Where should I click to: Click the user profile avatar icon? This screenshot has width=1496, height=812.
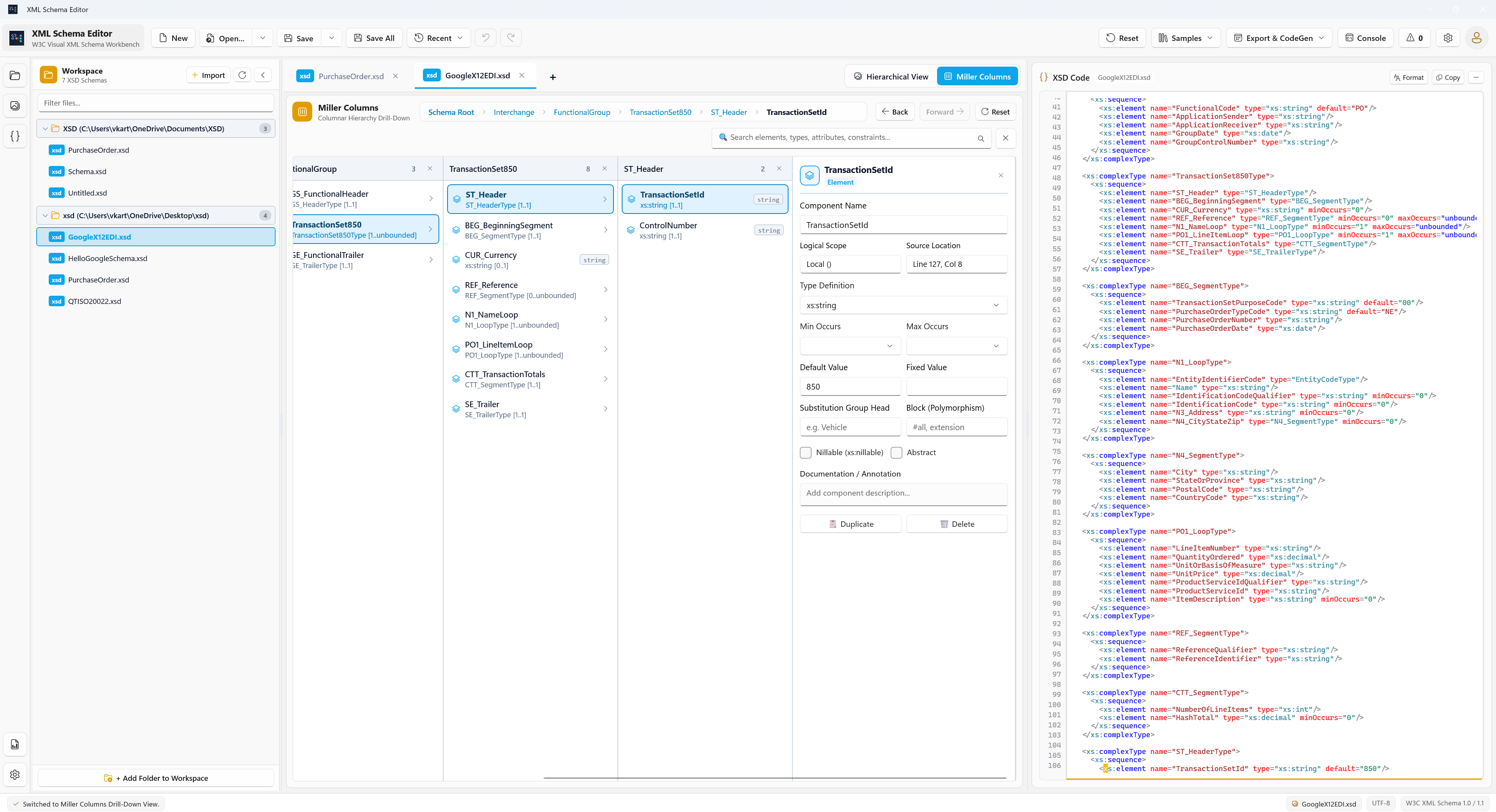click(x=1476, y=38)
